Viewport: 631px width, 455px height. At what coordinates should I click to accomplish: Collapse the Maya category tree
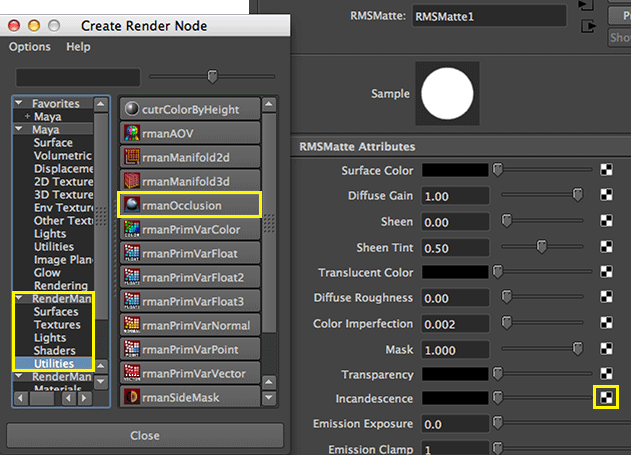click(x=19, y=129)
